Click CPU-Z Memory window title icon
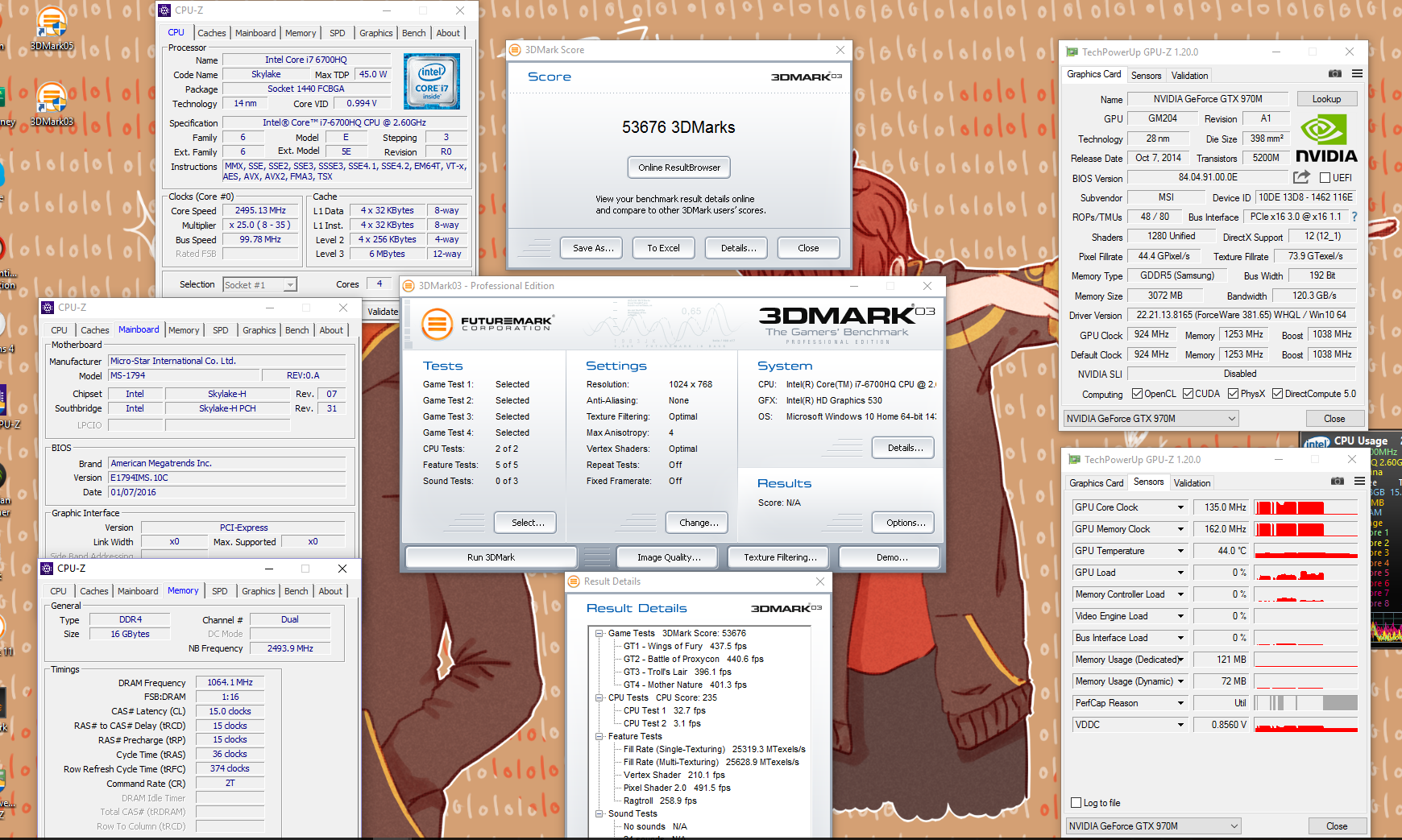 coord(48,569)
